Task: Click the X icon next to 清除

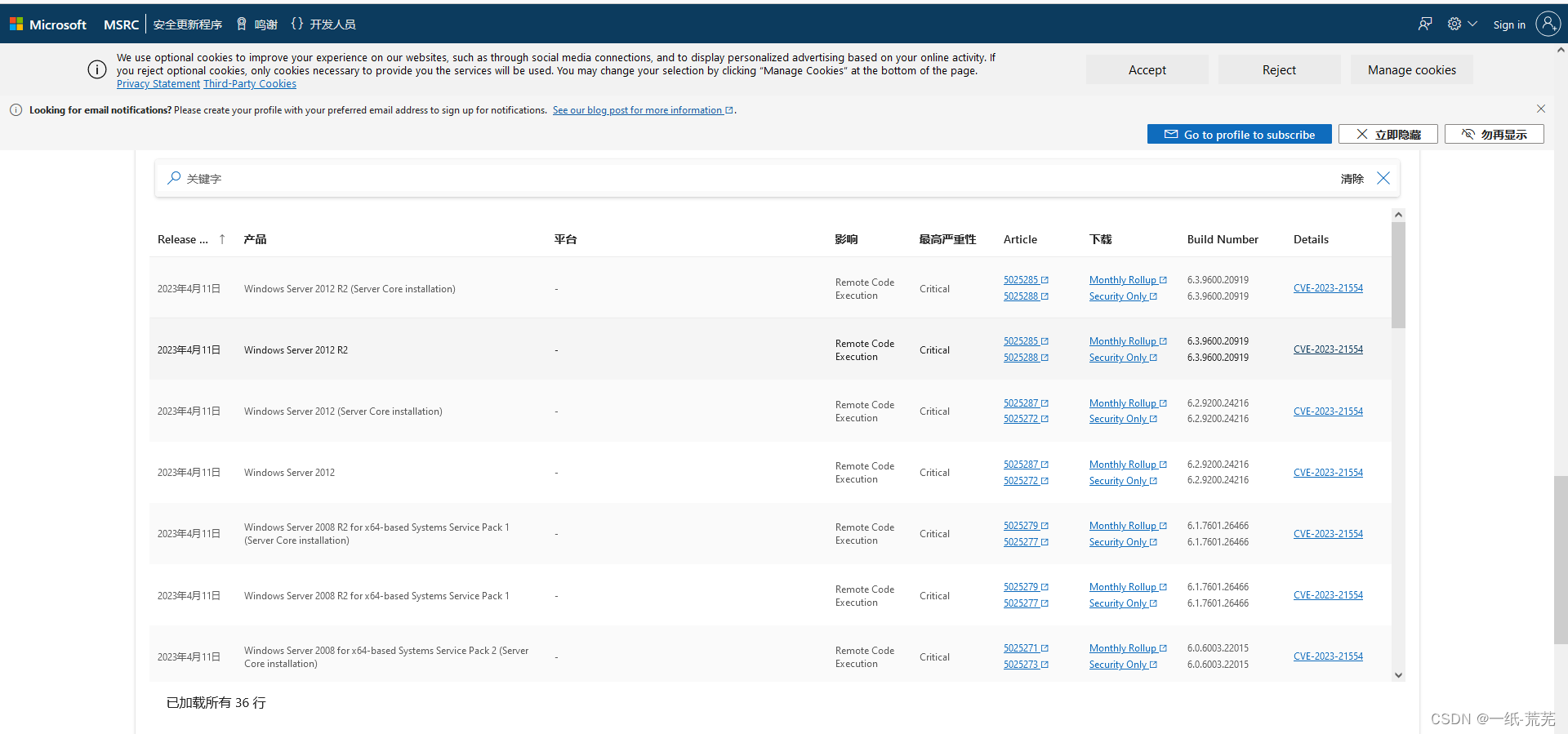Action: click(x=1383, y=178)
